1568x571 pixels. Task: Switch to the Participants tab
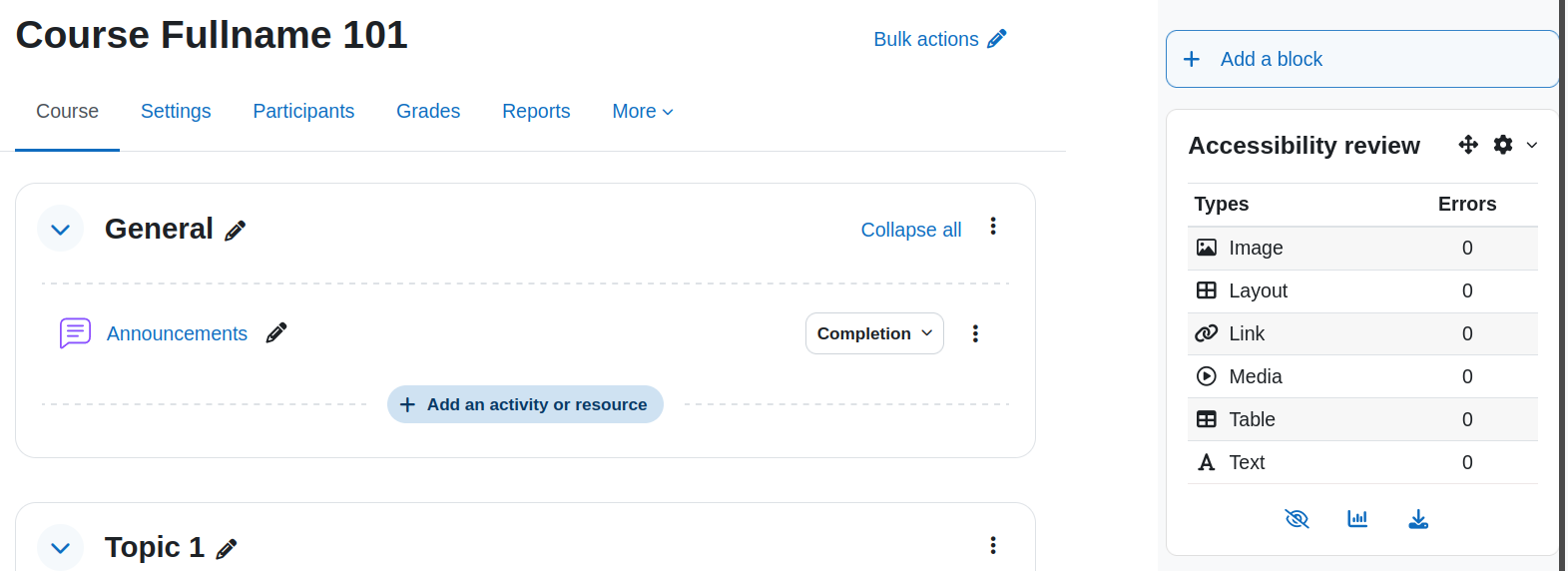(303, 111)
